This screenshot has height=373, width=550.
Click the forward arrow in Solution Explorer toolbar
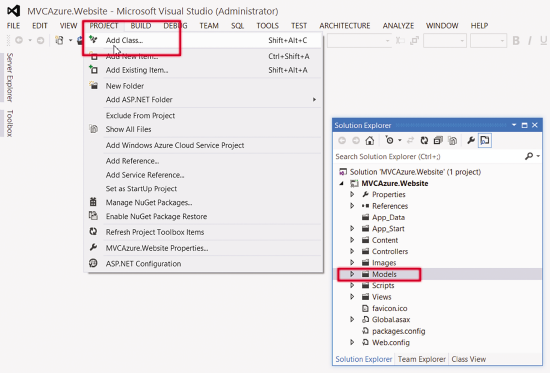(x=356, y=140)
